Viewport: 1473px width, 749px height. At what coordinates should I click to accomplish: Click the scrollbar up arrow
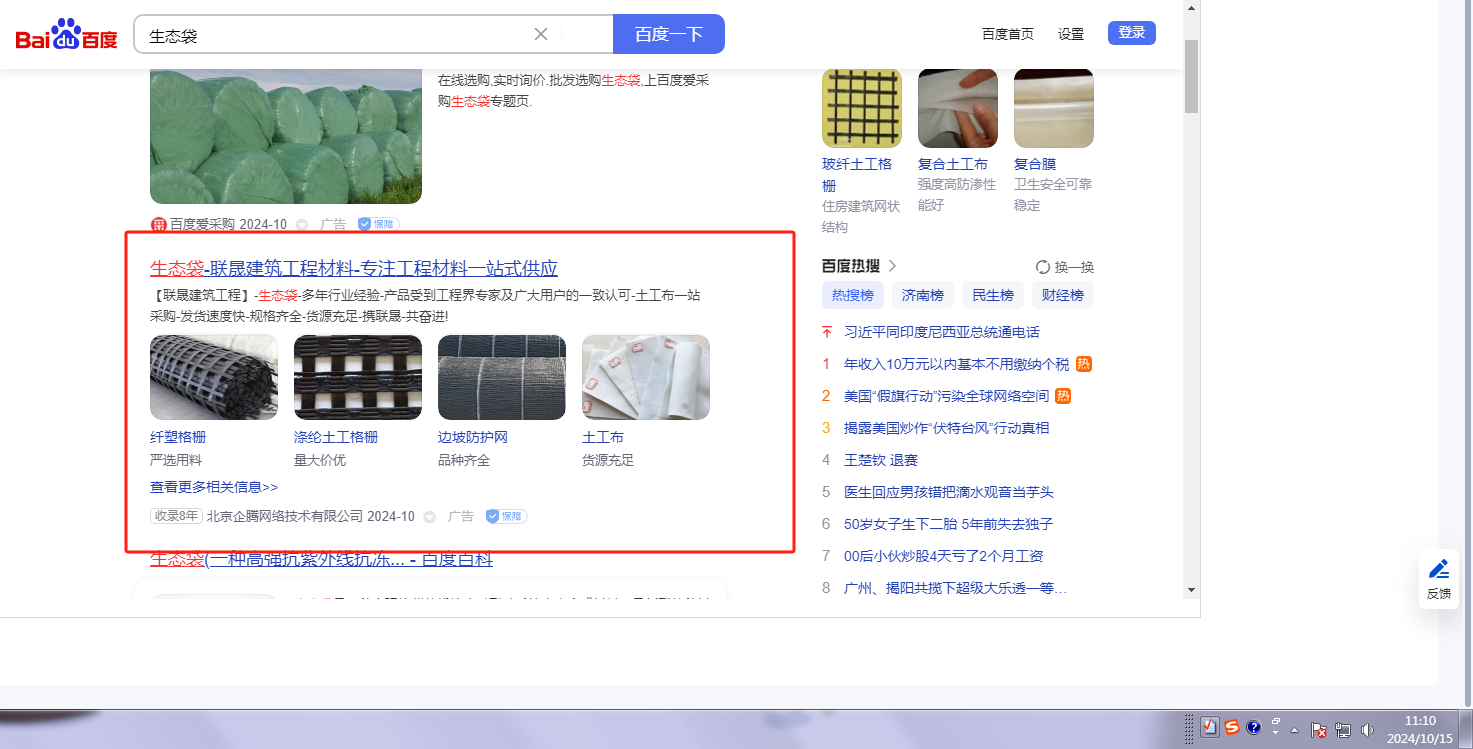pos(1191,7)
